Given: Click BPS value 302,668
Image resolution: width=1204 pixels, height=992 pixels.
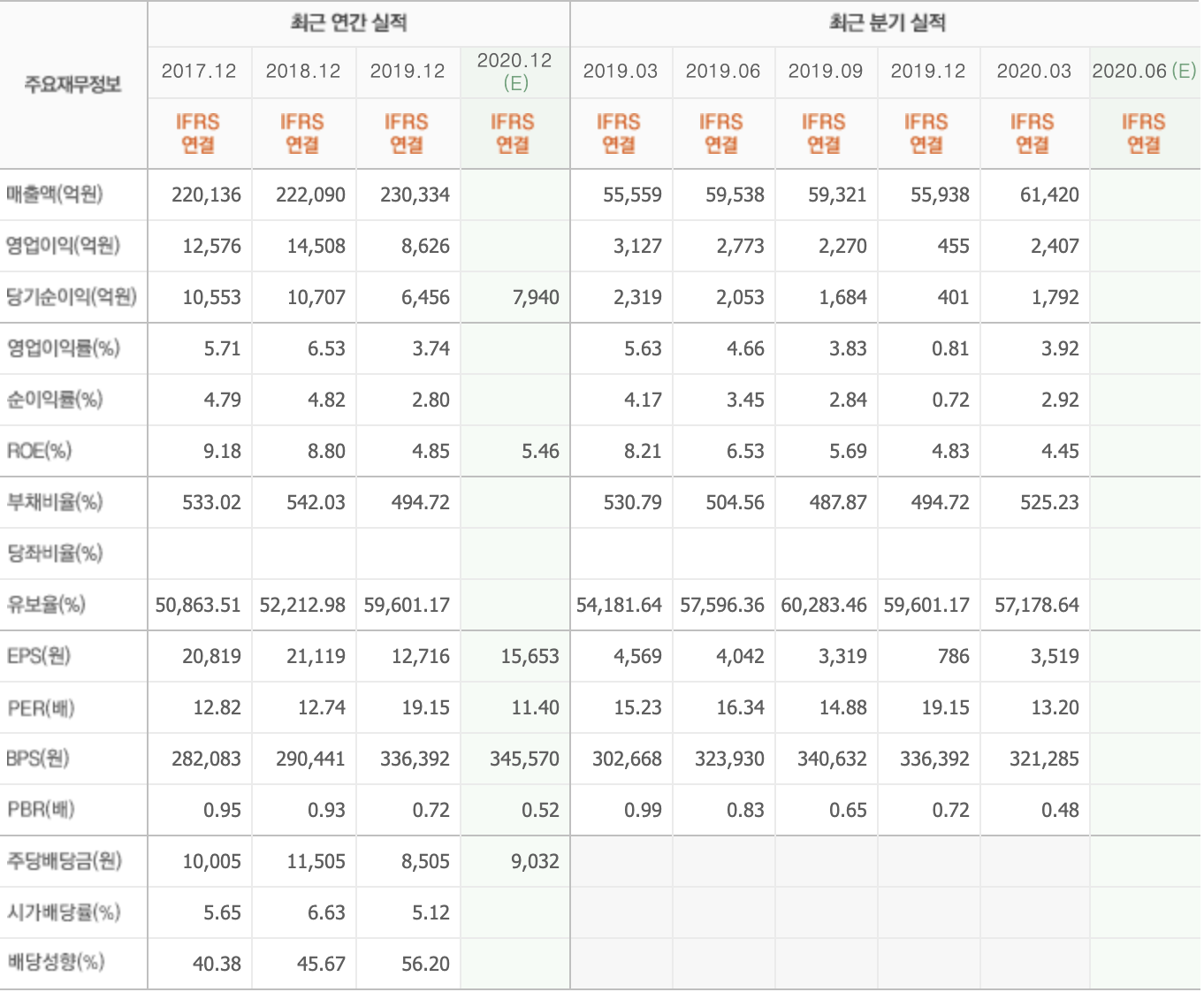Looking at the screenshot, I should [x=627, y=759].
